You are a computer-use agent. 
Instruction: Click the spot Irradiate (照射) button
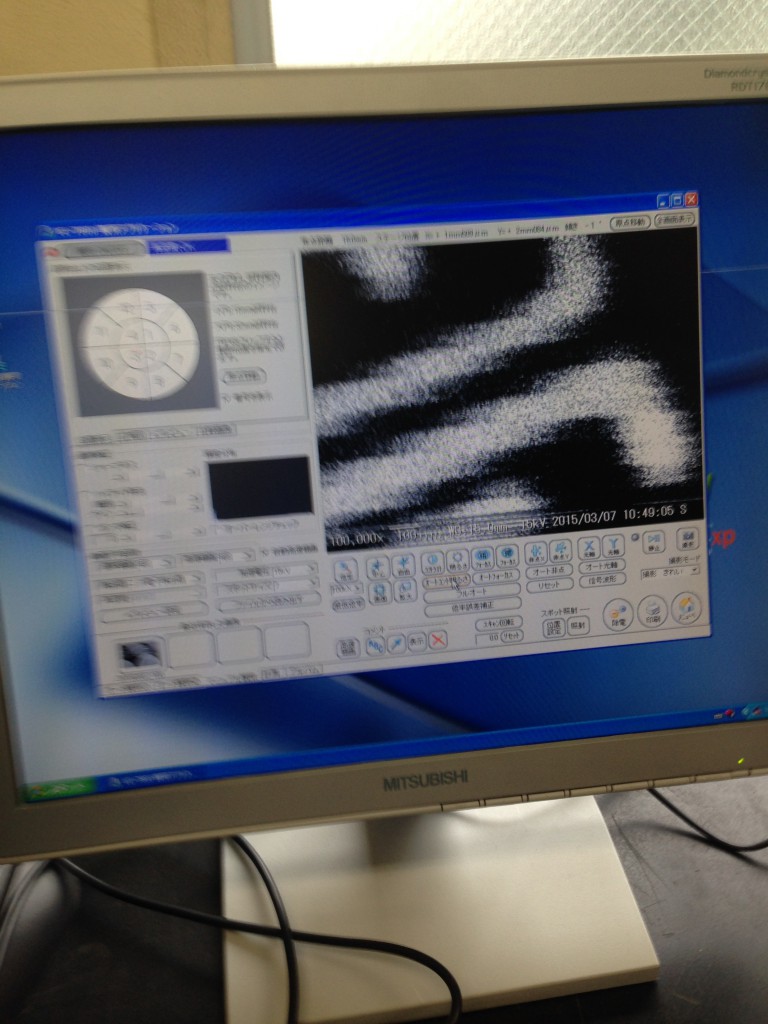tap(578, 626)
